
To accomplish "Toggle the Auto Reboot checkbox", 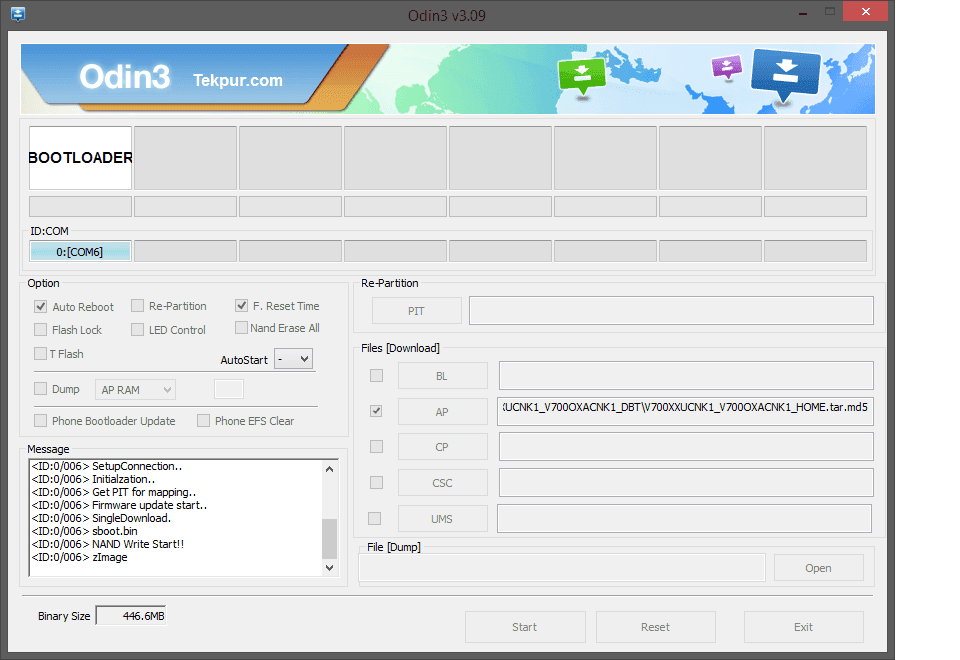I will tap(40, 306).
